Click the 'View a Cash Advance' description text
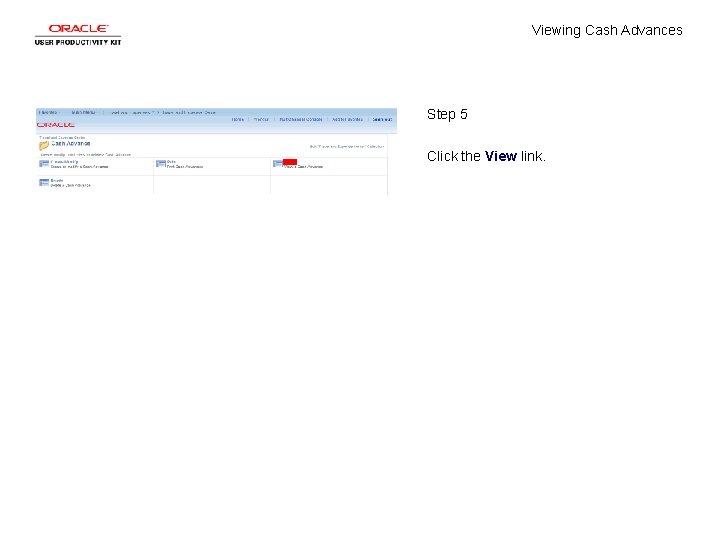Viewport: 720px width, 540px height. click(x=304, y=167)
